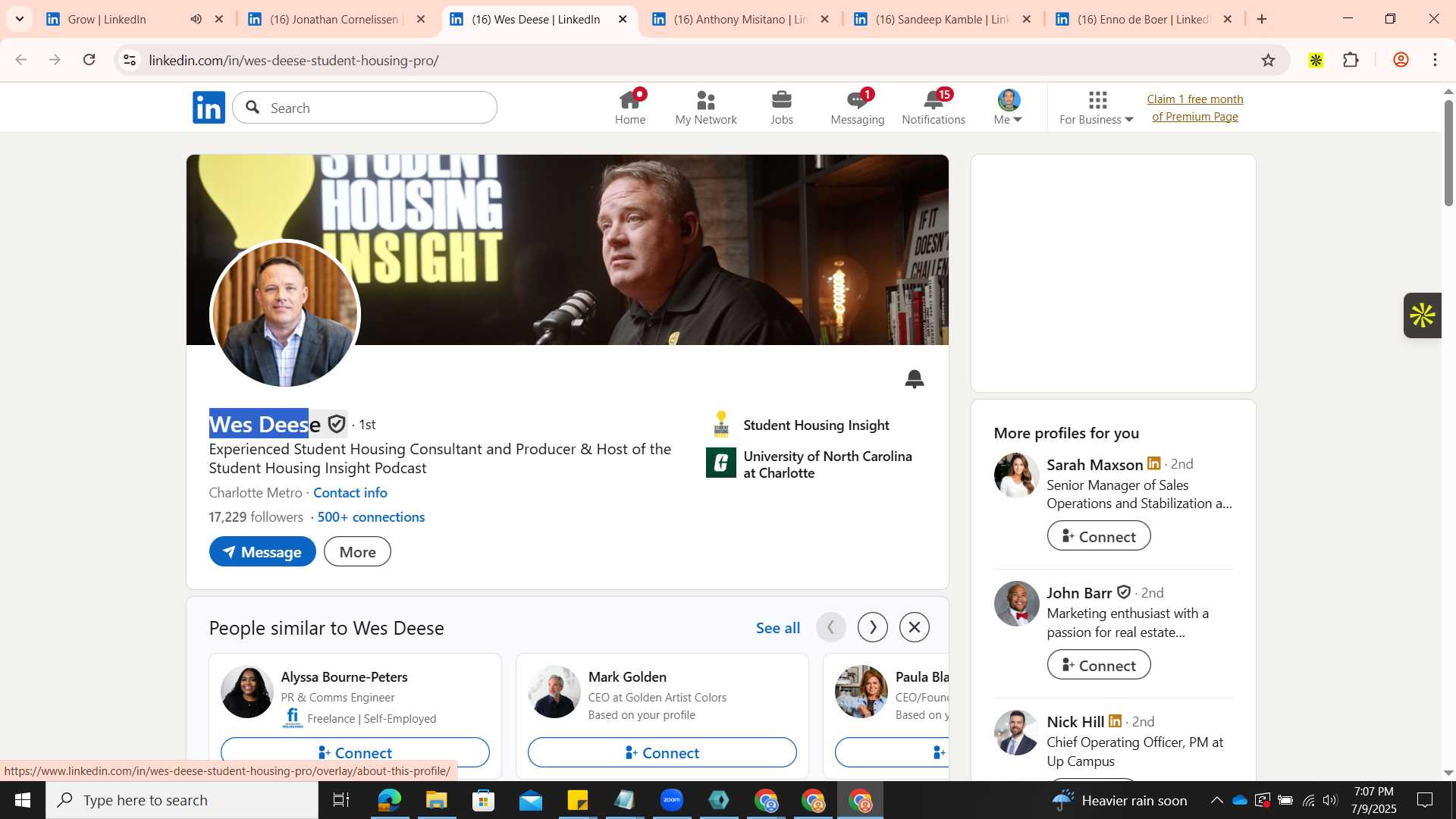Open Alyssa Bourne-Peters profile picture
This screenshot has height=819, width=1456.
click(247, 692)
